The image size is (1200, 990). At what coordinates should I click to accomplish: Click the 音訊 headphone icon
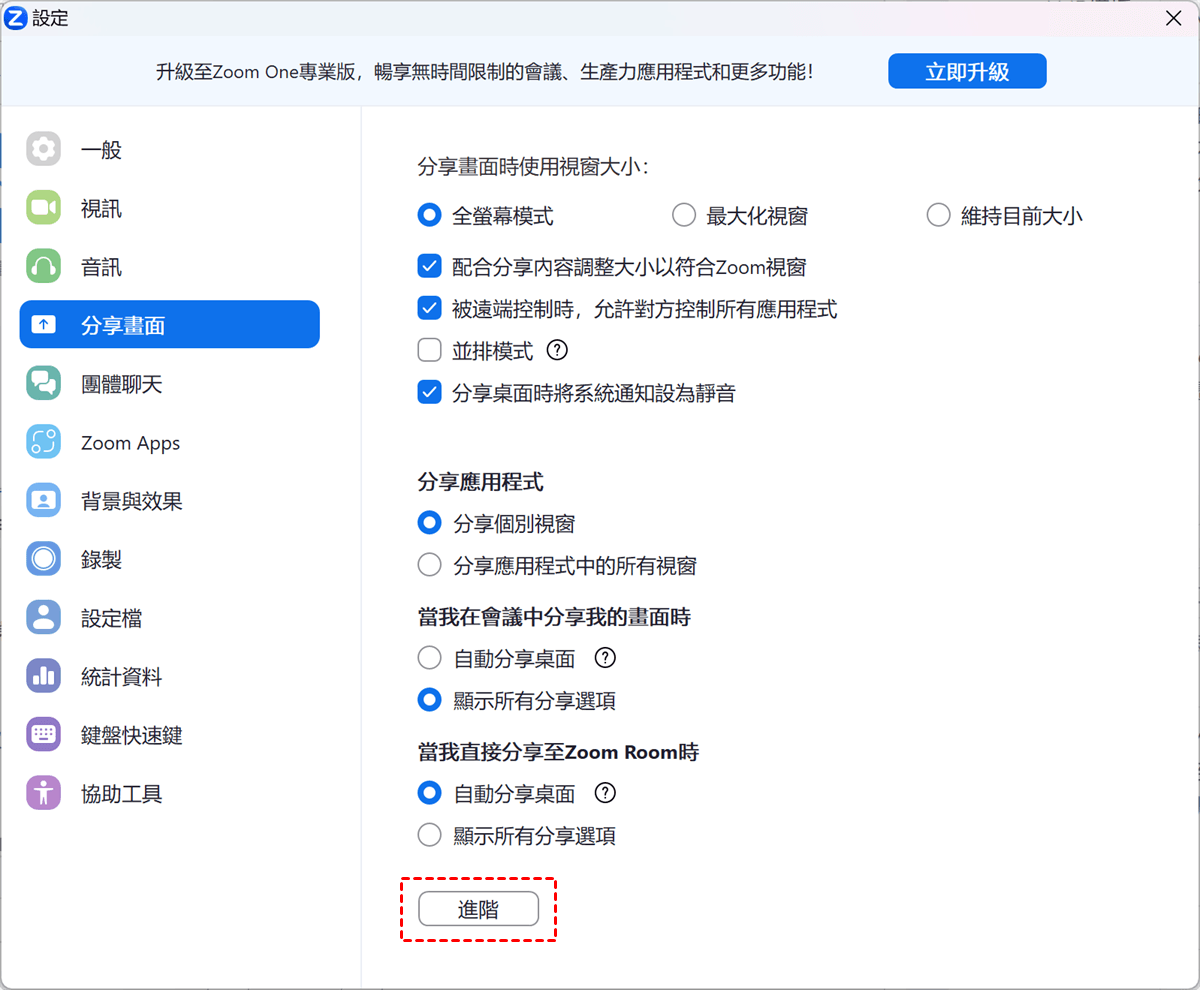click(x=43, y=267)
